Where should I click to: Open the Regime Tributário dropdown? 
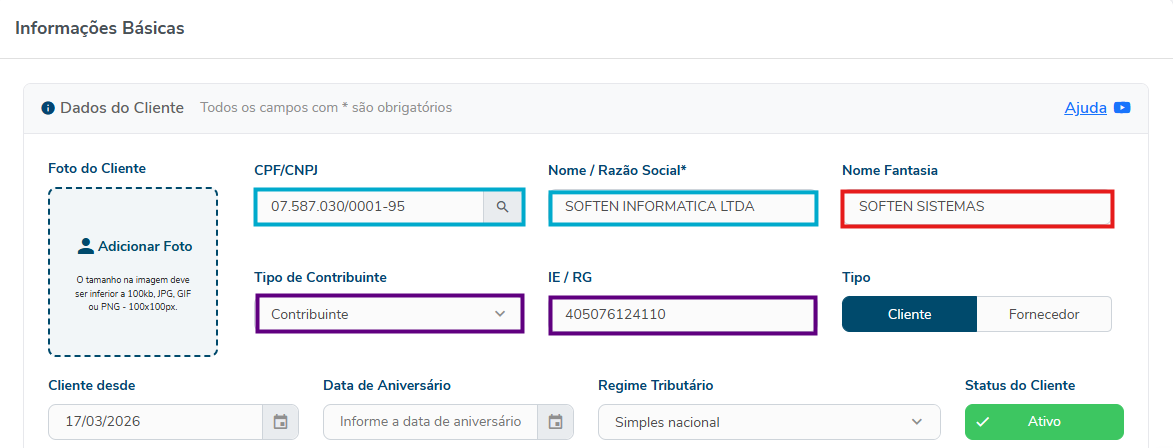[768, 422]
